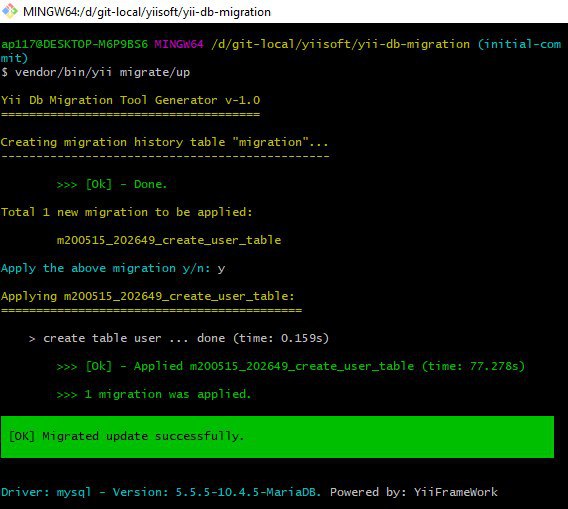Click the magenta MINGW64 text in prompt
Viewport: 568px width, 509px height.
[x=179, y=44]
